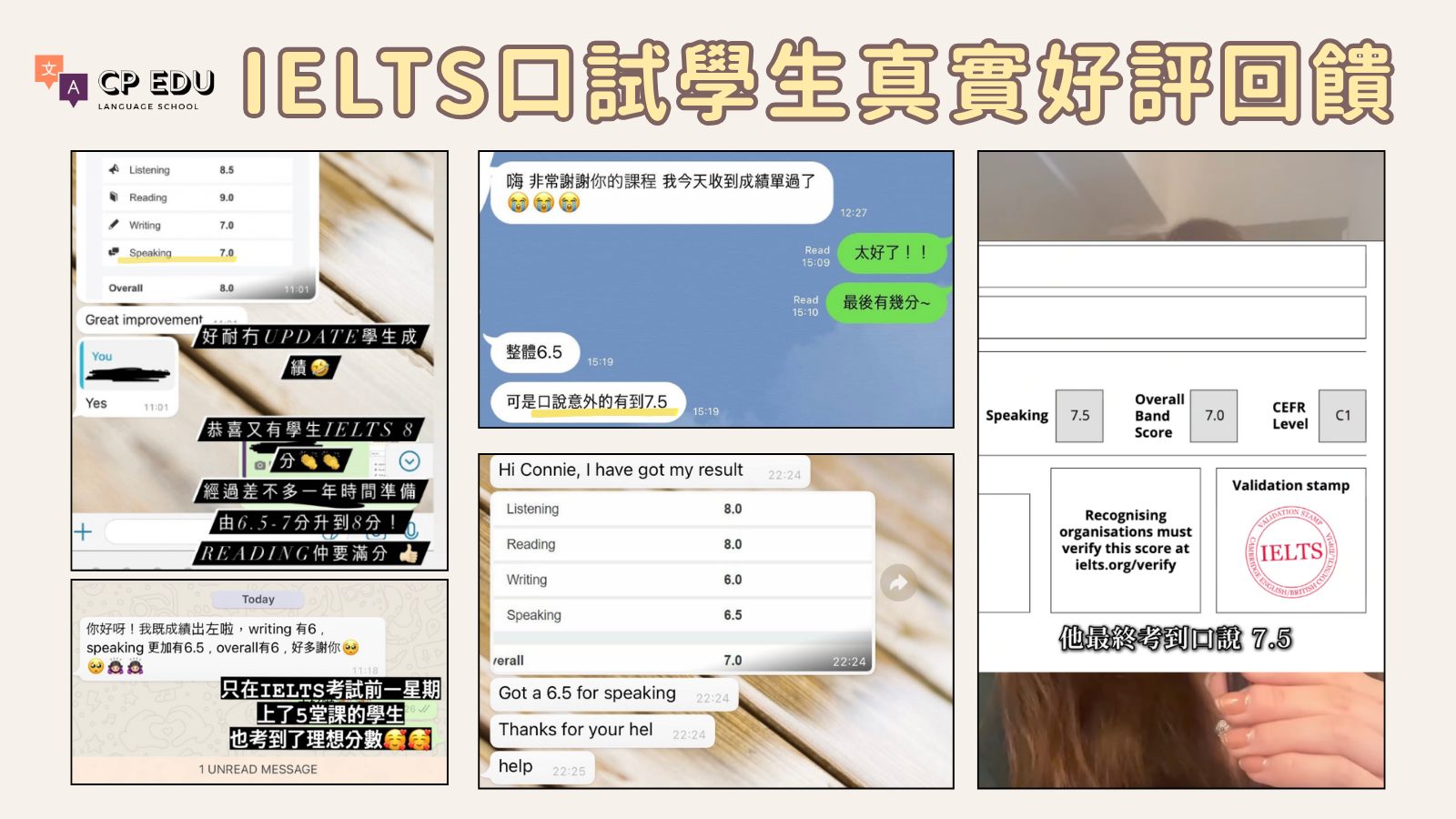Viewport: 1456px width, 819px height.
Task: Click the second blank field on the result form
Action: click(x=1172, y=318)
